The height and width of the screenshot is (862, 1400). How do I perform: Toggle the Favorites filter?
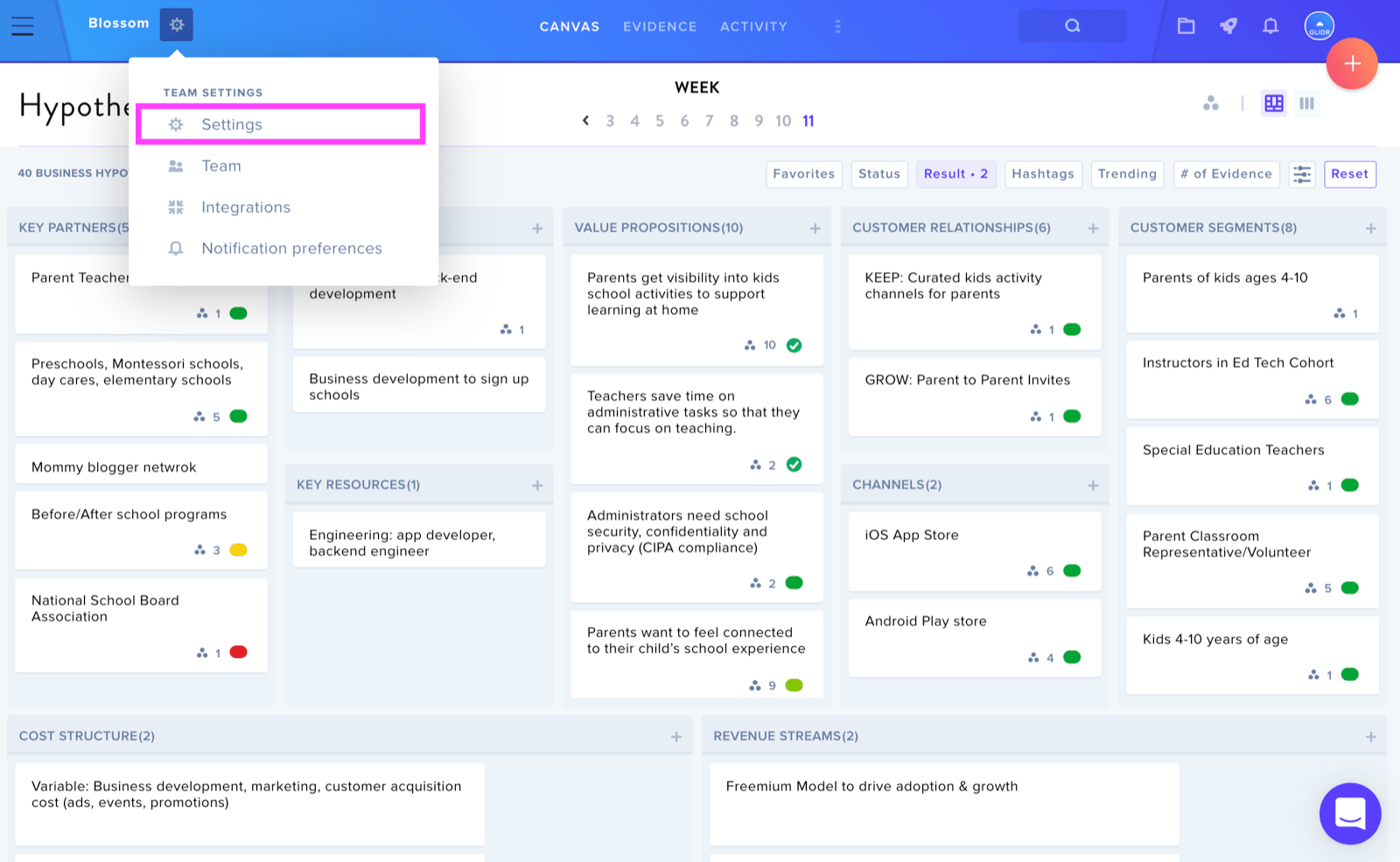point(804,174)
